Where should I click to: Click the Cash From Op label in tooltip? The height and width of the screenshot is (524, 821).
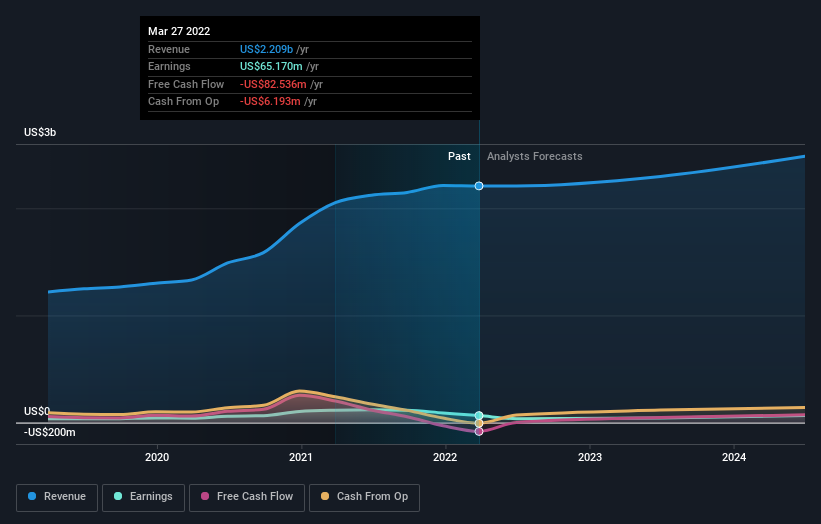183,102
